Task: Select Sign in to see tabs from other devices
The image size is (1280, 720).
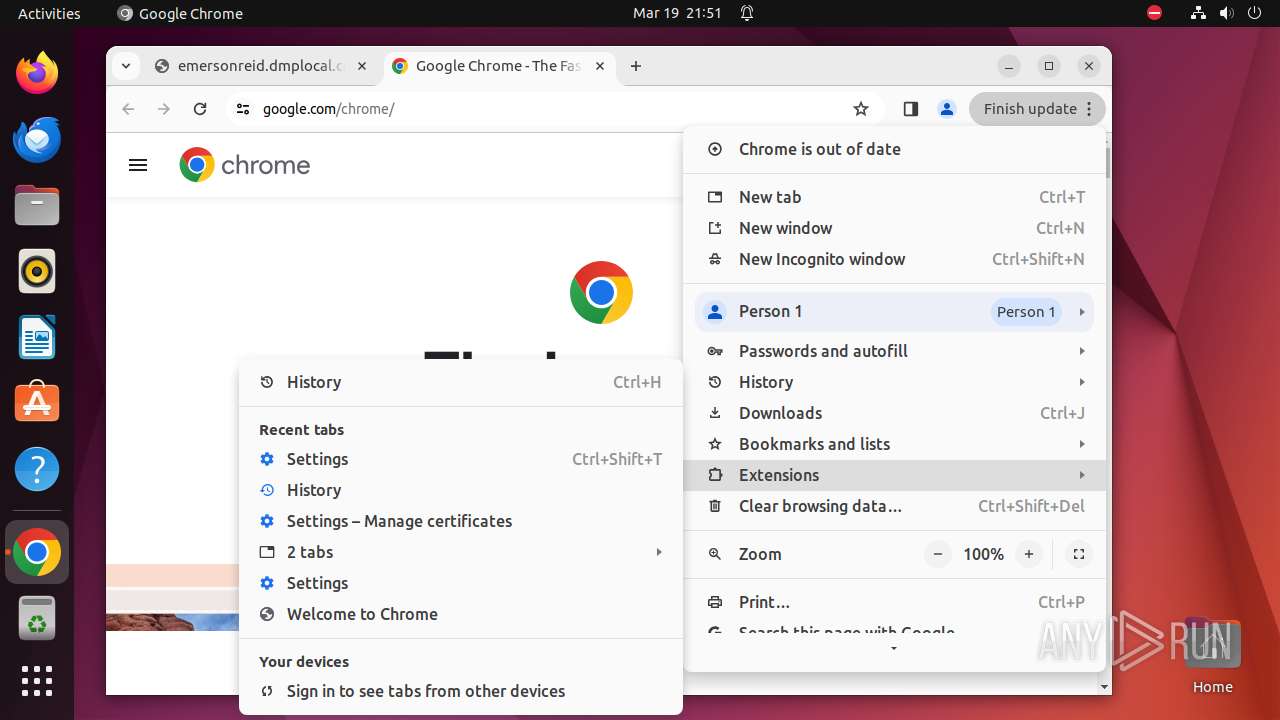Action: pos(461,691)
